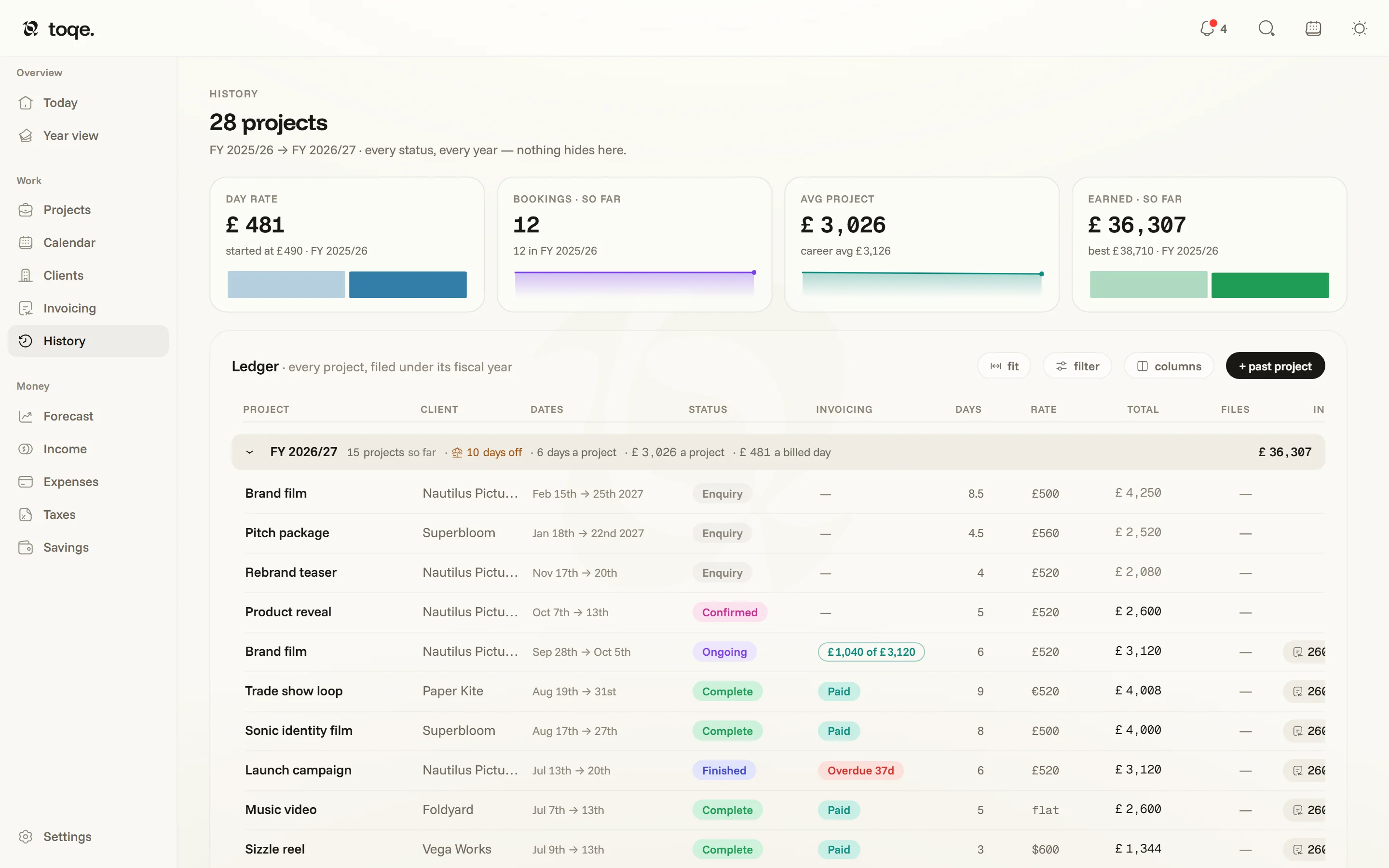
Task: Click the Clients building icon
Action: 26,275
